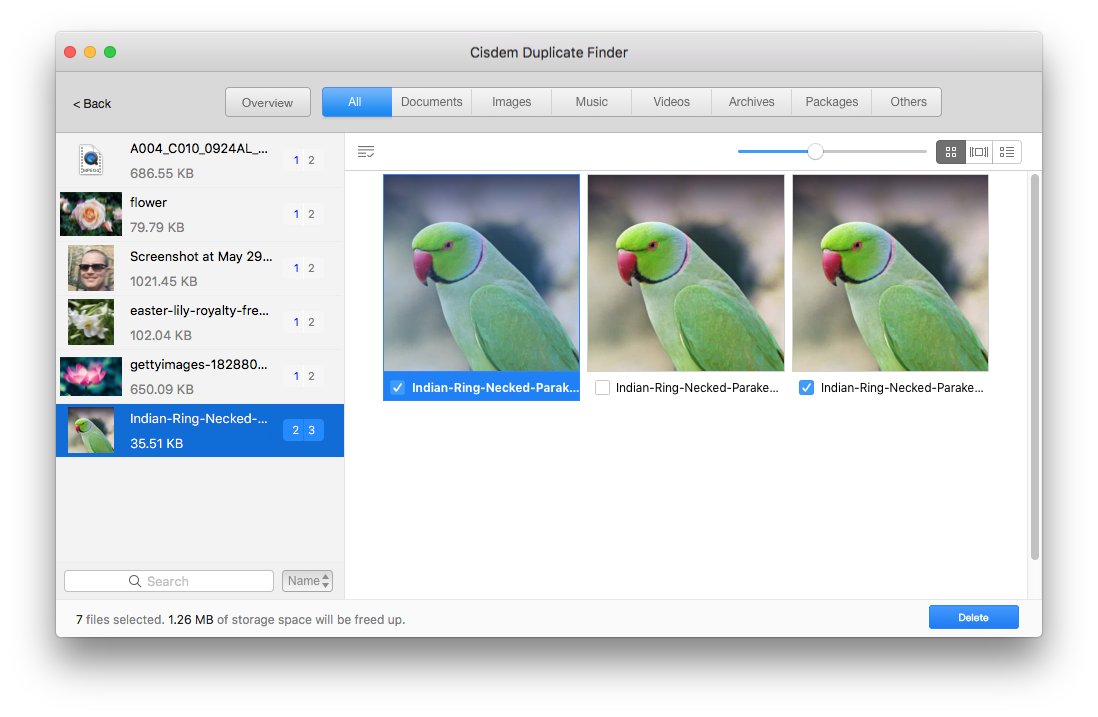Click the pink lotus gettyimages thumbnail

point(91,376)
